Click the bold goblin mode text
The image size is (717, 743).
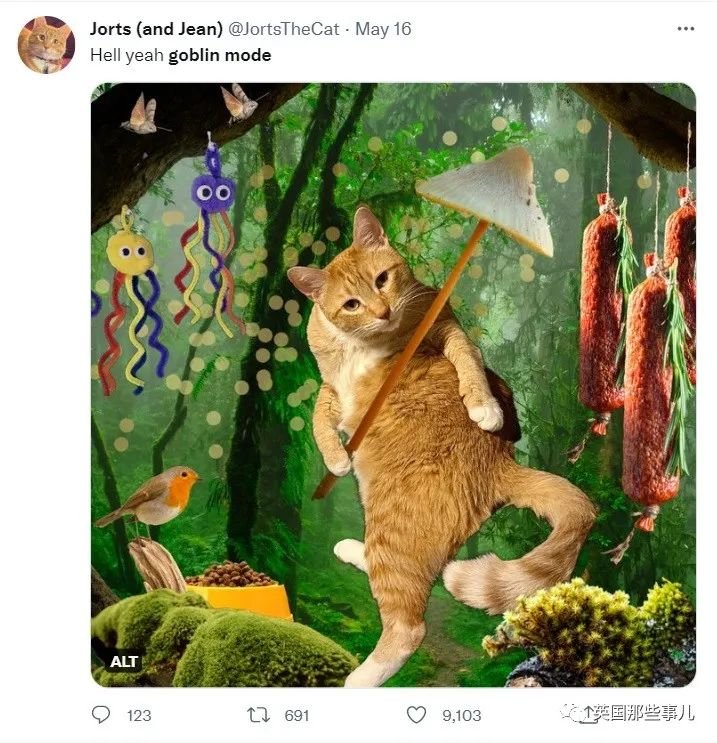[220, 55]
